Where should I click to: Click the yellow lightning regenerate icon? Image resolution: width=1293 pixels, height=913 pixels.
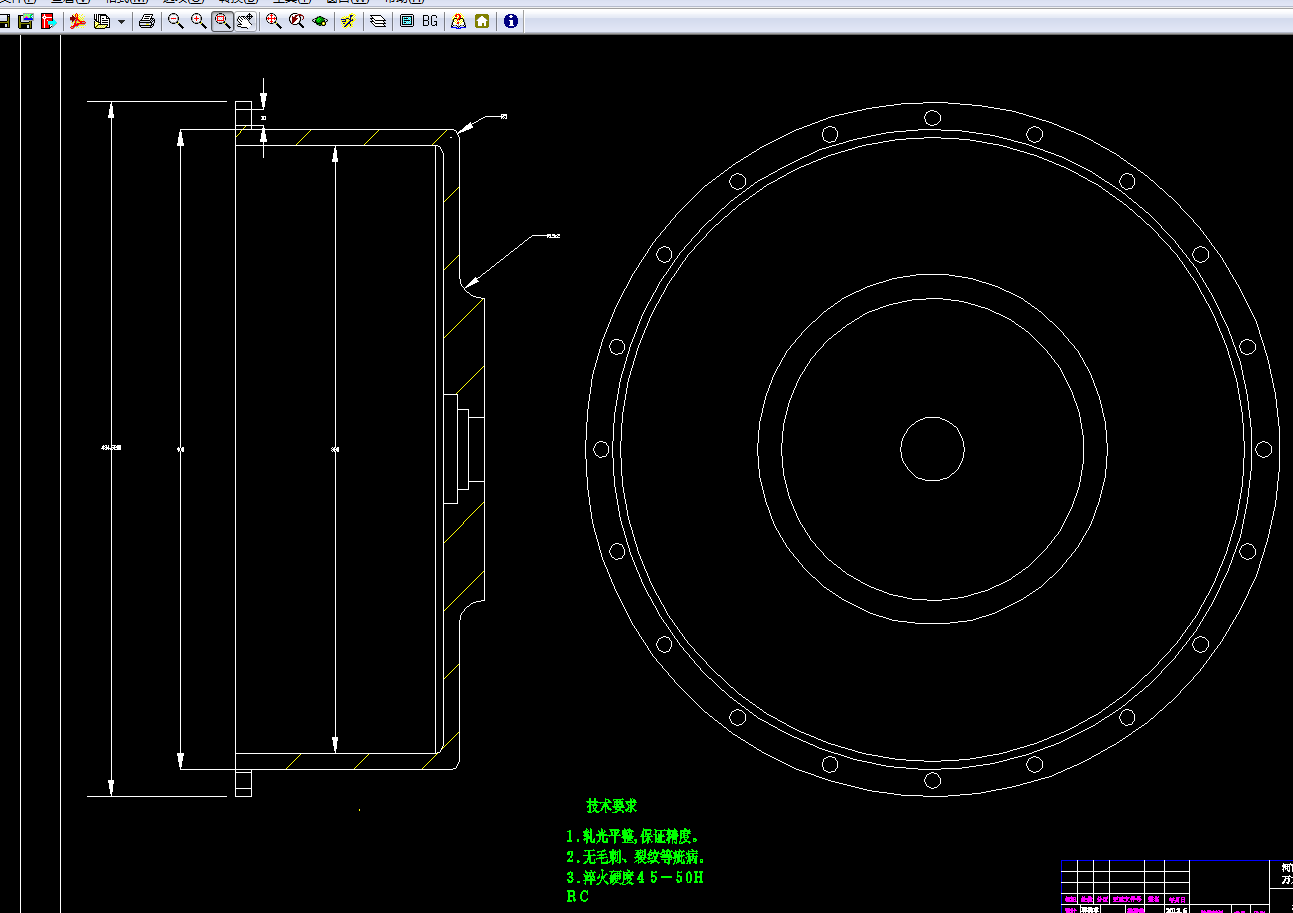point(348,21)
